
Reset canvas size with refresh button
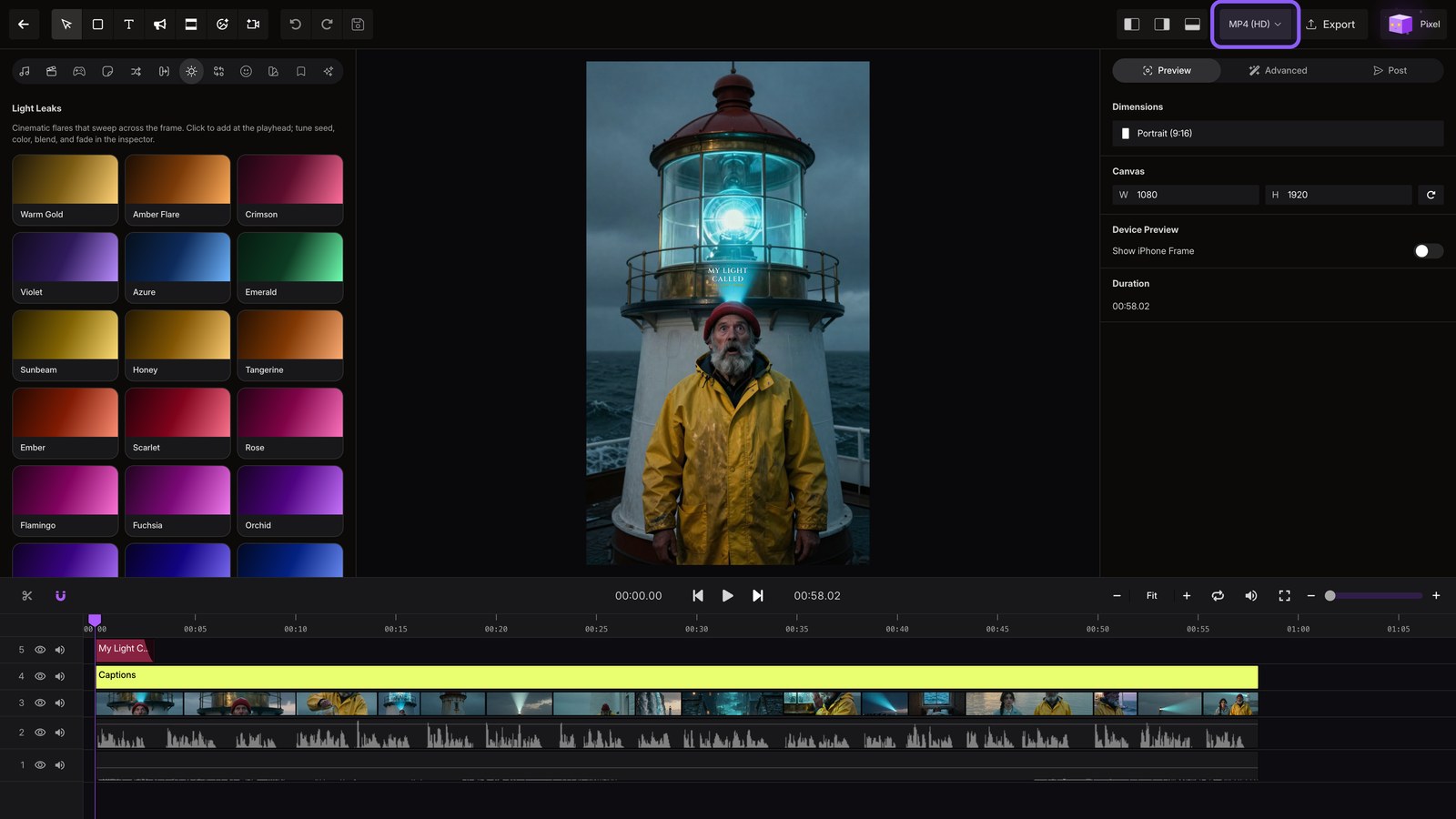tap(1431, 195)
